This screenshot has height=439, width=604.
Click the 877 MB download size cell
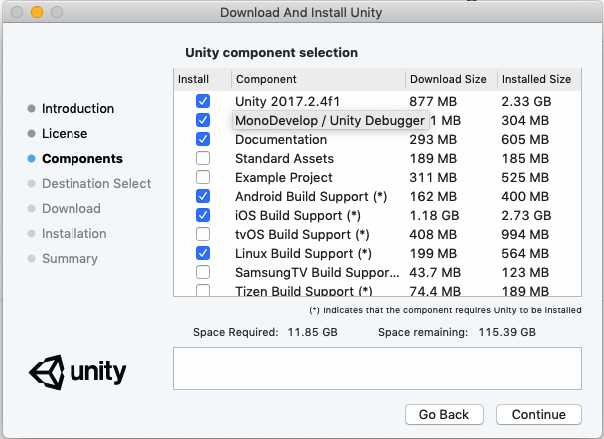[433, 101]
